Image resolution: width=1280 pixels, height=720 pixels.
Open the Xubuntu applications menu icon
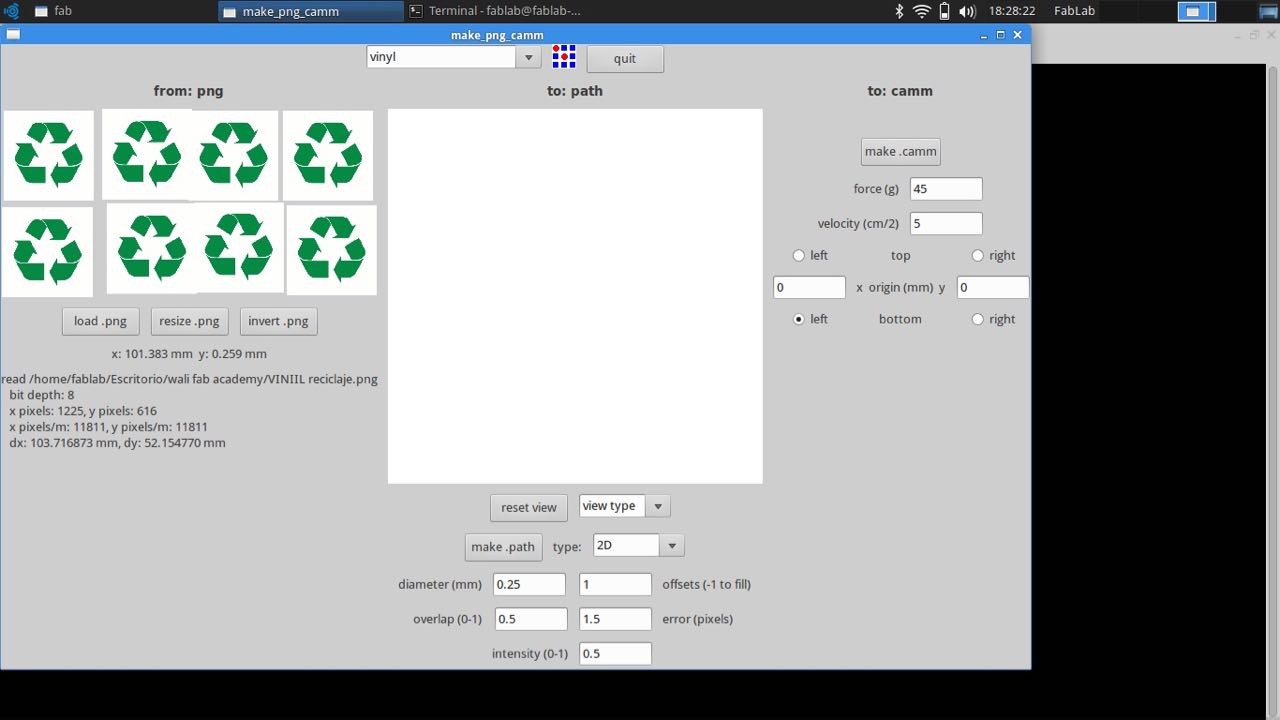pos(11,11)
